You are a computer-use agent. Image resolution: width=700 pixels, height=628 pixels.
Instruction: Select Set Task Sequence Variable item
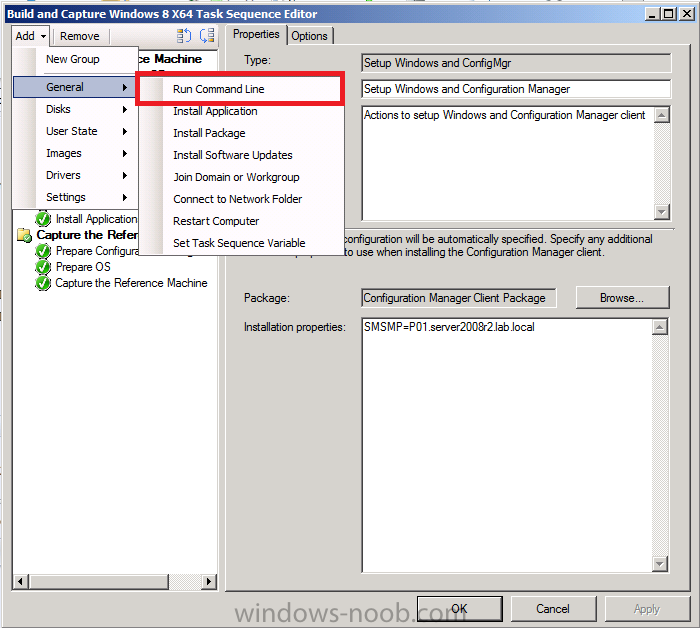coord(241,243)
